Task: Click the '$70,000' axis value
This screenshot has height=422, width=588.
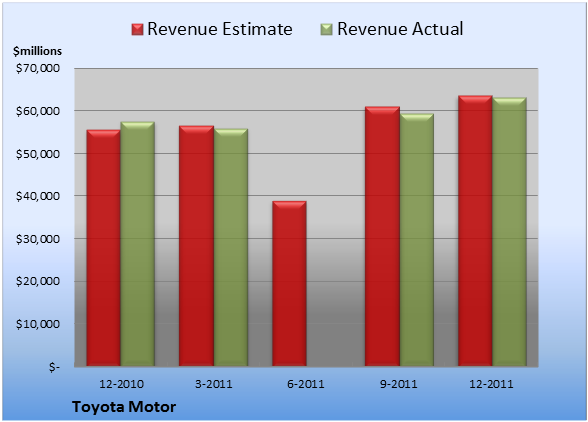Action: coord(38,68)
